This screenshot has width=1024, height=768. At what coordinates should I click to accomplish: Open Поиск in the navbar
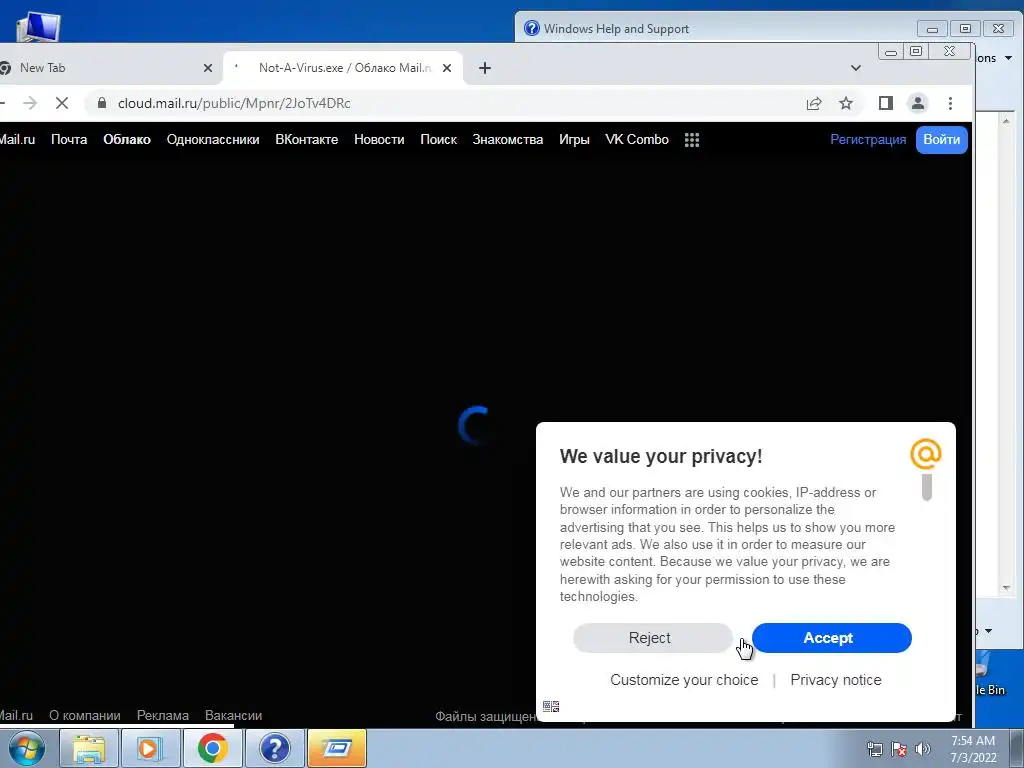[438, 140]
